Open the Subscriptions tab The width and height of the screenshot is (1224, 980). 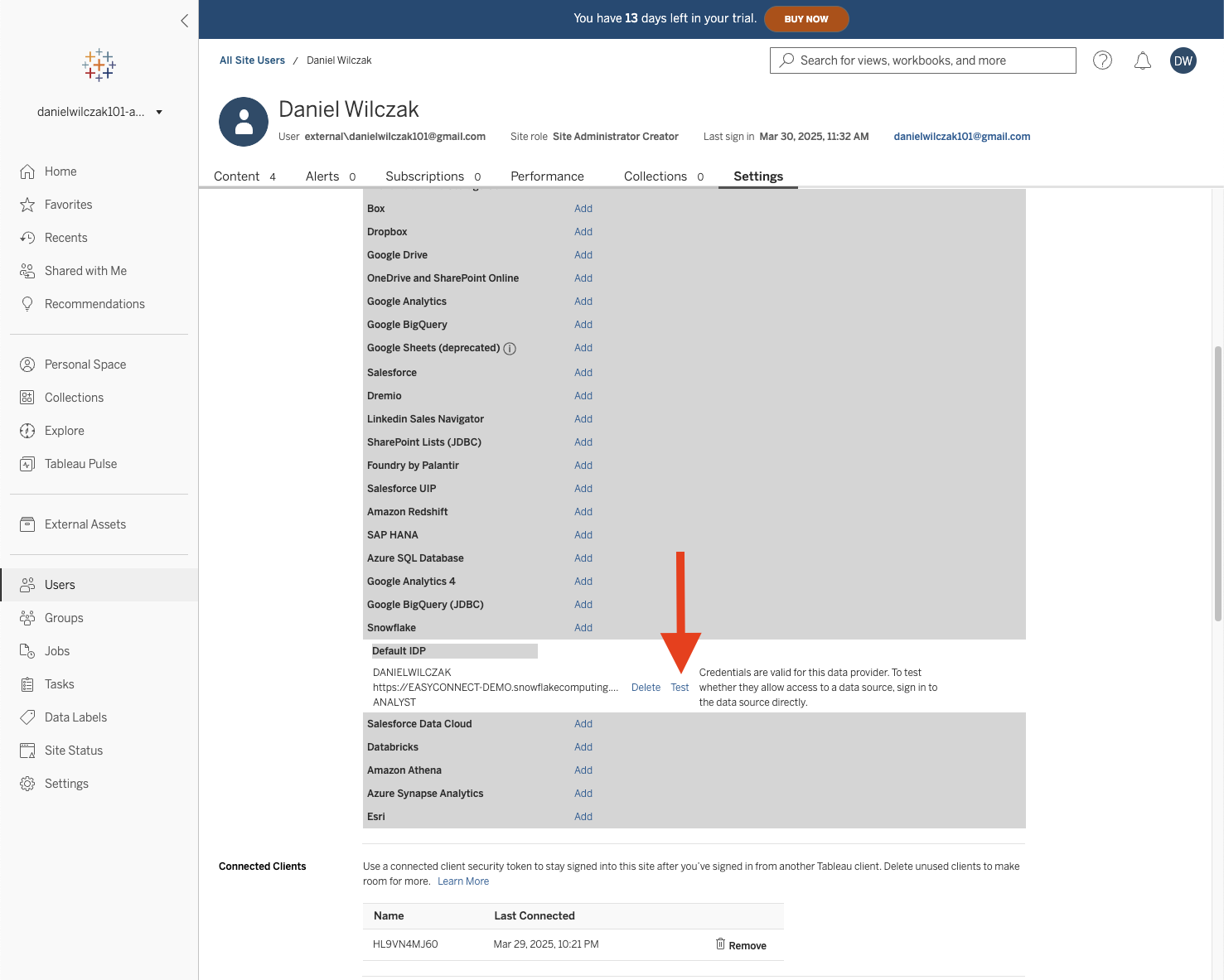[424, 176]
